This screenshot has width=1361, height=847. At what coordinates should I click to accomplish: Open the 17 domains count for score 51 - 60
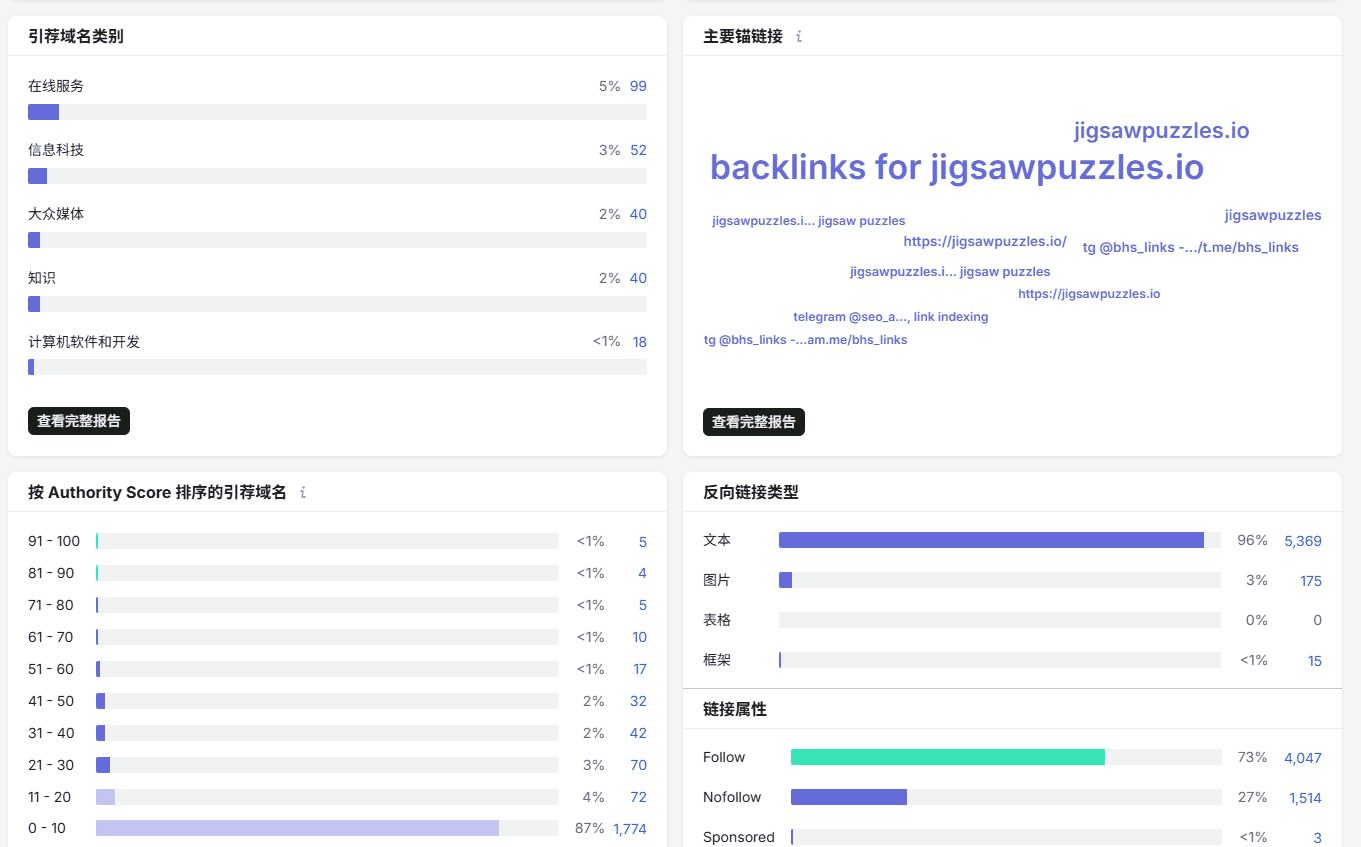[640, 670]
